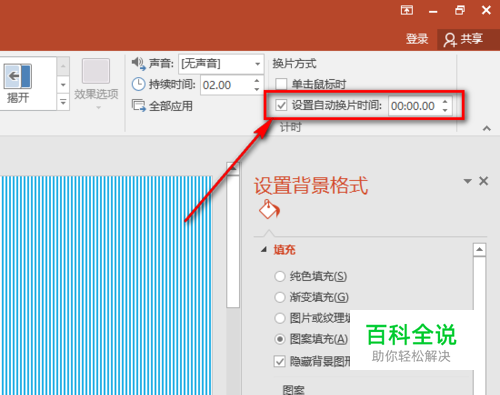Select the 揭开 (Uncover) transition thumbnail
The width and height of the screenshot is (500, 395).
[18, 83]
